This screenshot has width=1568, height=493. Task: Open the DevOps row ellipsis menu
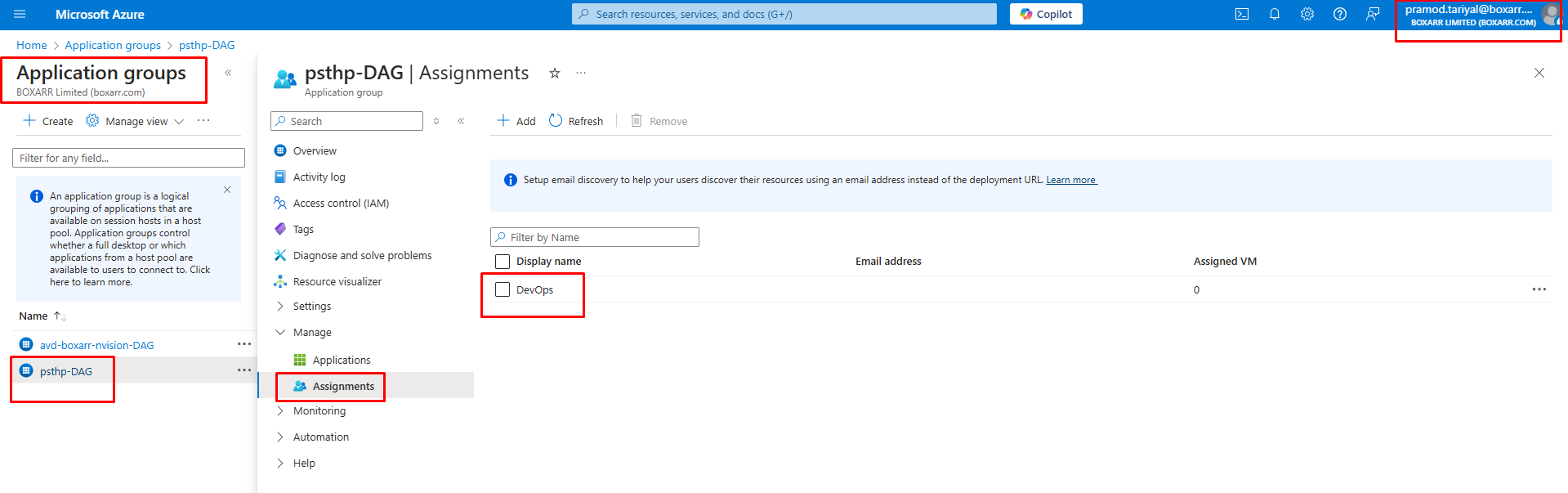click(1539, 289)
